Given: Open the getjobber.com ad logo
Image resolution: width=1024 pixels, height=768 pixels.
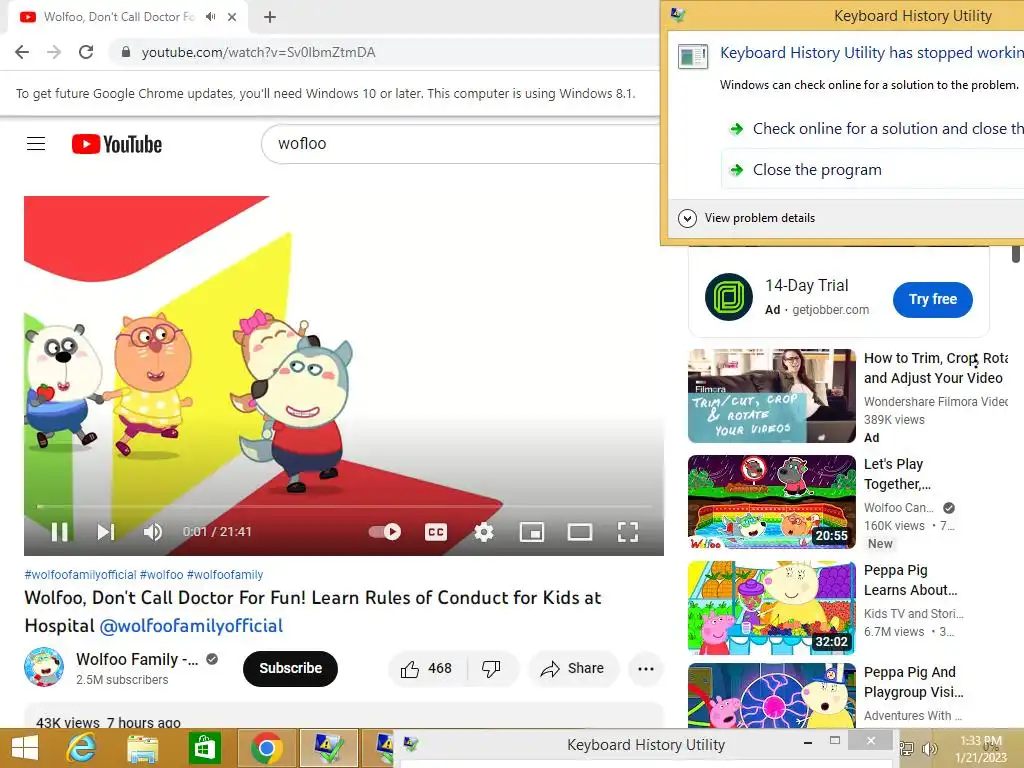Looking at the screenshot, I should pos(729,297).
